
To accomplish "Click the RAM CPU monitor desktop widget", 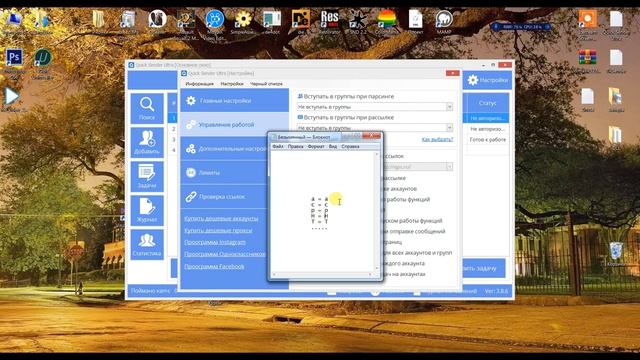I will (x=522, y=27).
